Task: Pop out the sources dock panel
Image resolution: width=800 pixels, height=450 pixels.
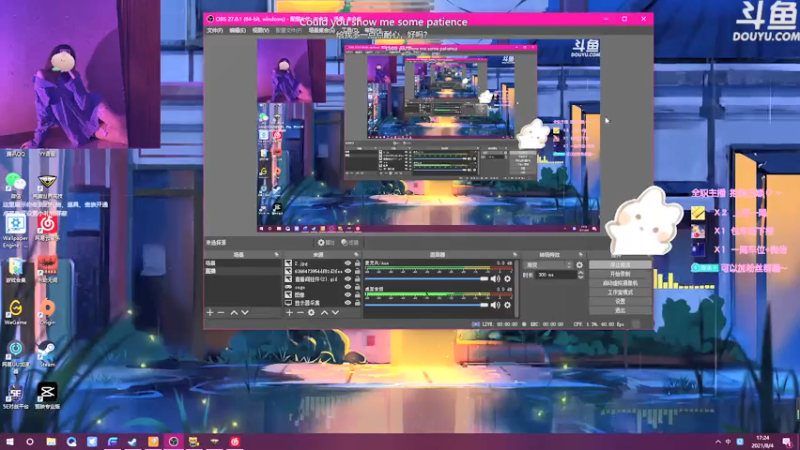Action: click(x=356, y=254)
